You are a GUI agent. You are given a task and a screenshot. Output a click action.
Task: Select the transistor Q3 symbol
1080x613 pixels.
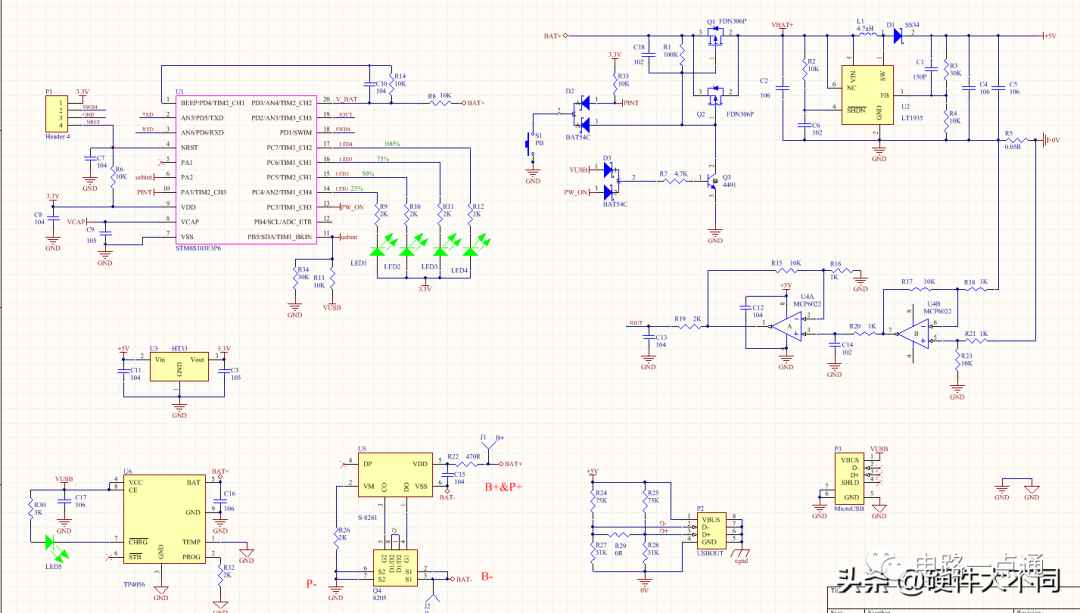714,182
